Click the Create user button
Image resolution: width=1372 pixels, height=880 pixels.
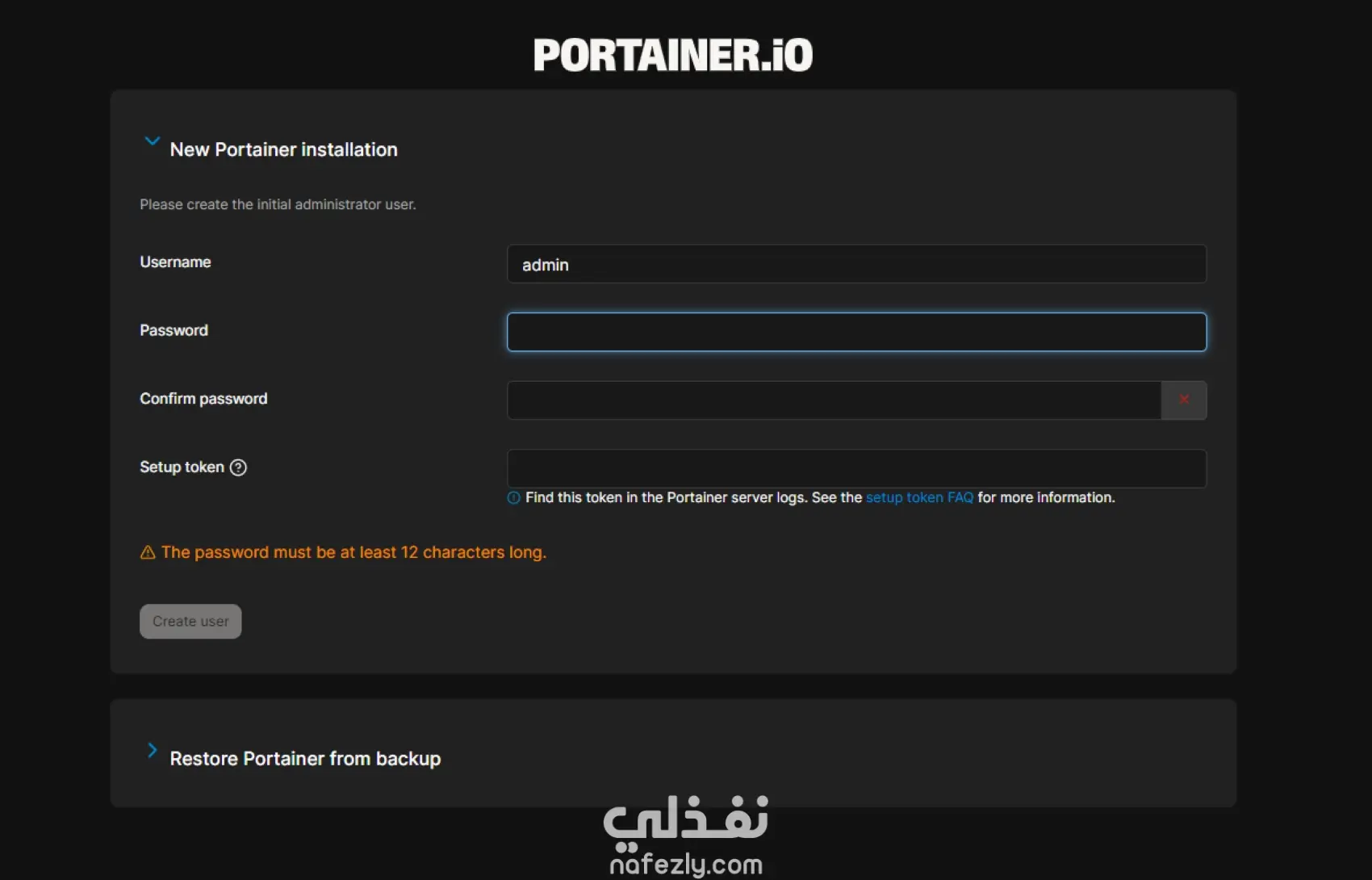(190, 622)
